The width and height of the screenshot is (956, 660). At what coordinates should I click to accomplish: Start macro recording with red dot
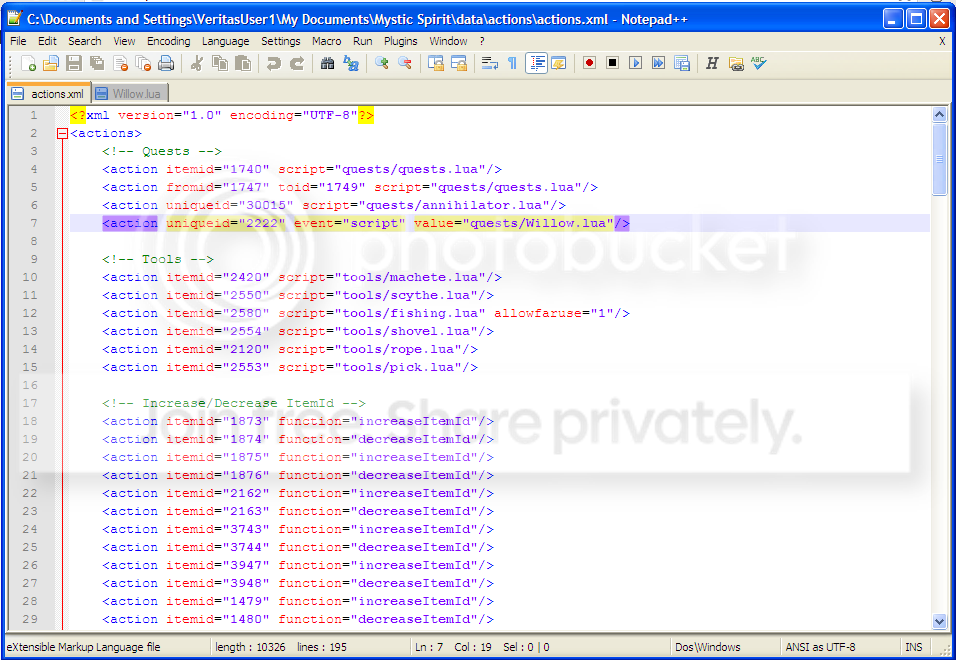[589, 63]
